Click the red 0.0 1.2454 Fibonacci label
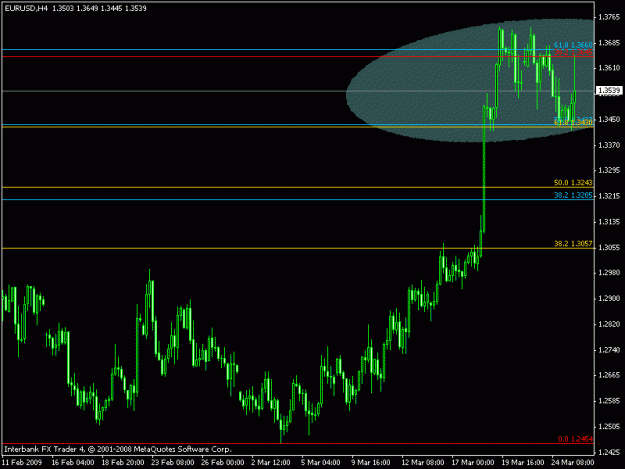The image size is (625, 469). 575,439
